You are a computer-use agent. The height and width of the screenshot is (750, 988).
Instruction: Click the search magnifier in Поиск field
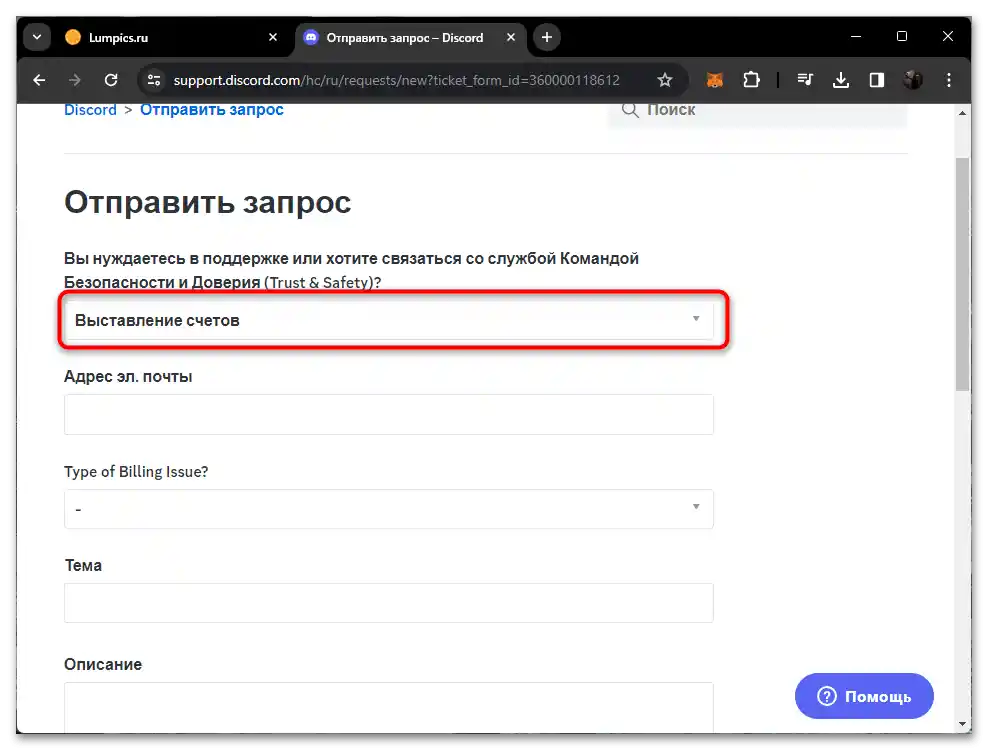pos(630,110)
